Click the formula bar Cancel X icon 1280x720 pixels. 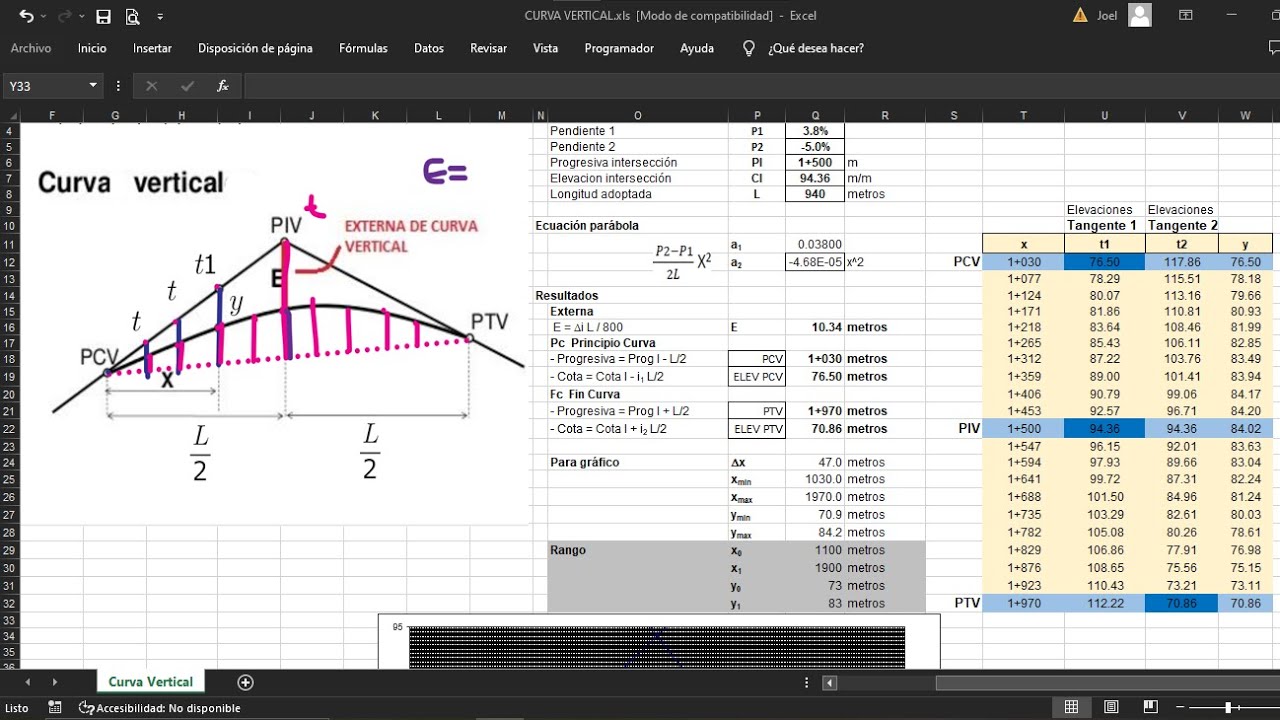[151, 86]
